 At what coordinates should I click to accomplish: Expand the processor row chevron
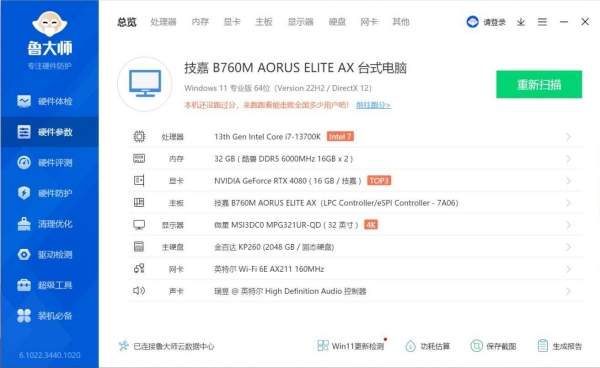pyautogui.click(x=569, y=137)
